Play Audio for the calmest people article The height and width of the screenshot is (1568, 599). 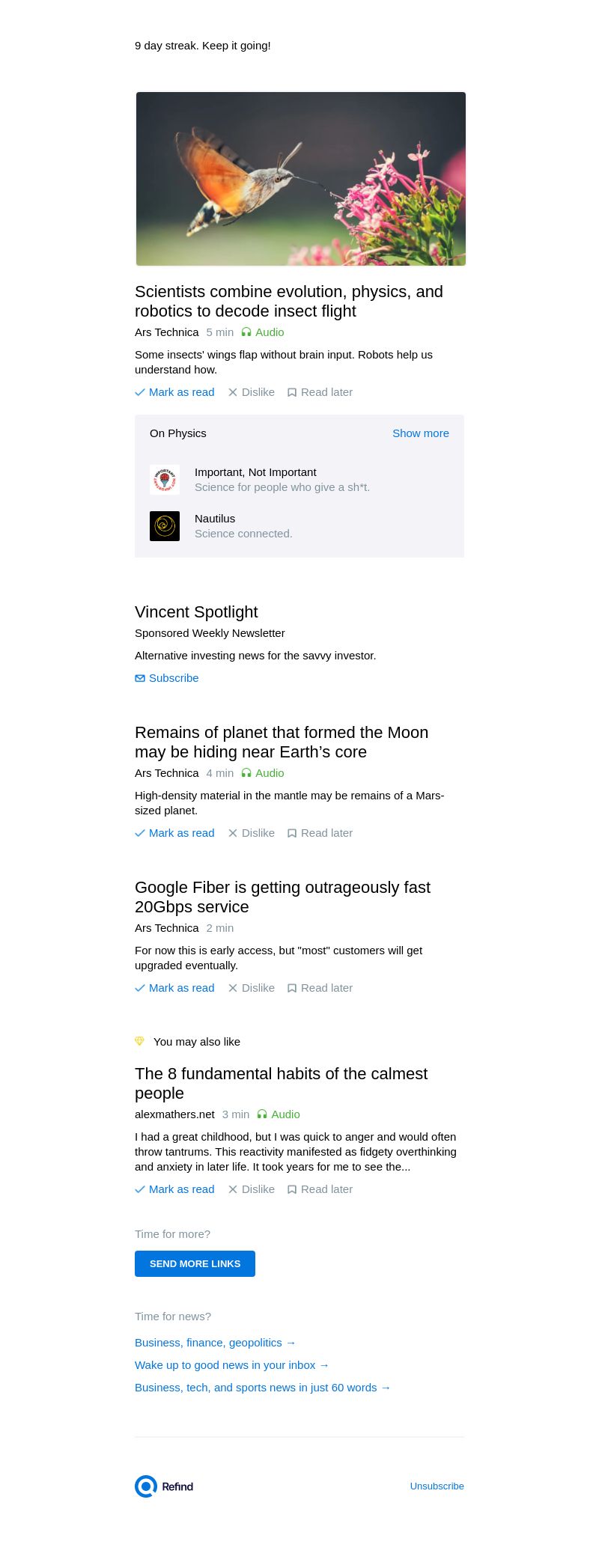tap(279, 1114)
